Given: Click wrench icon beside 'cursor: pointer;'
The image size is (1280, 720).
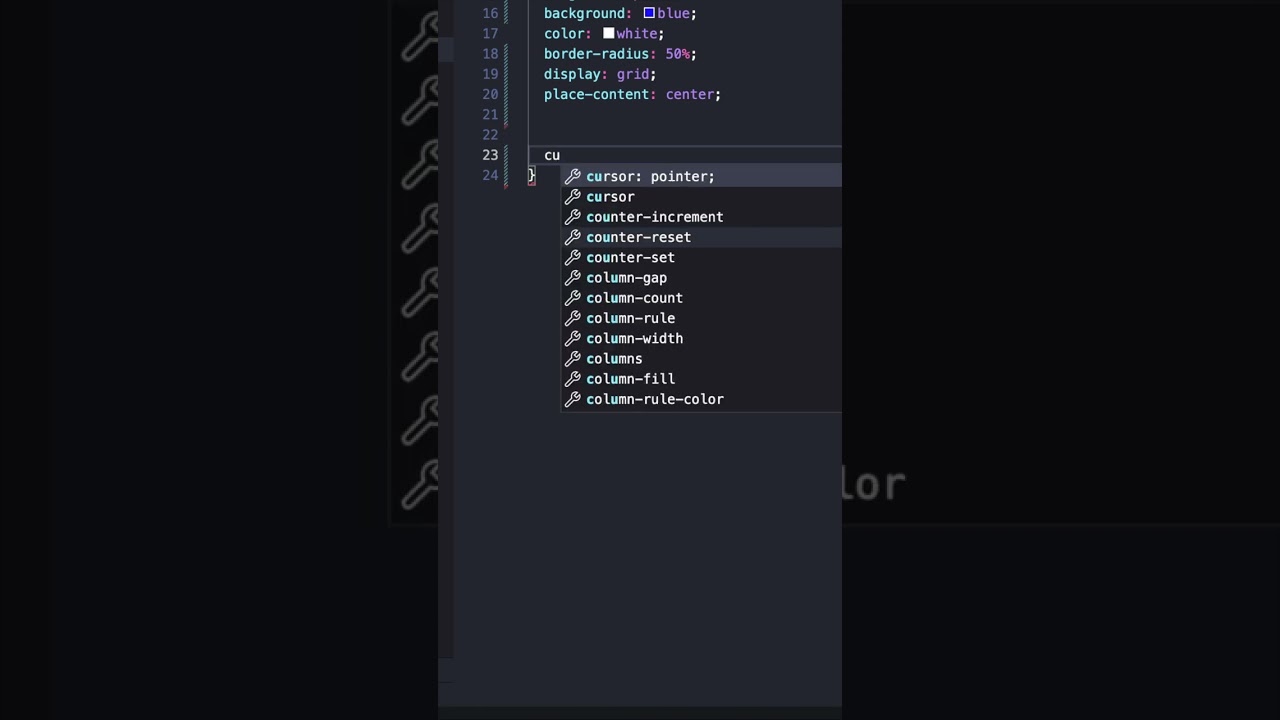Looking at the screenshot, I should click(573, 176).
